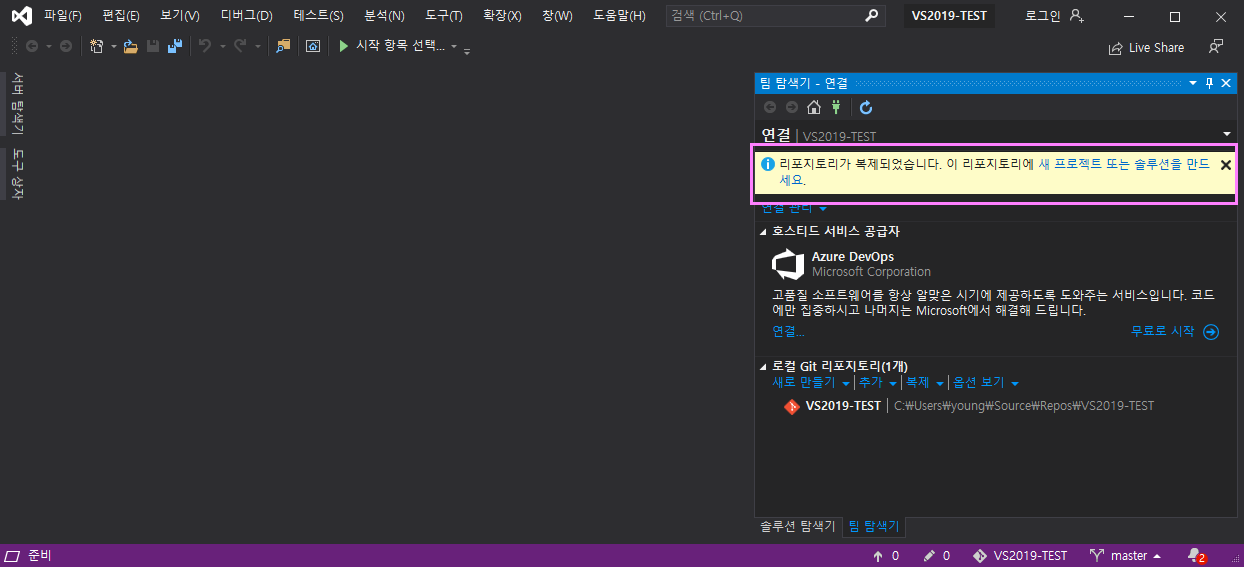Click the Team Explorer Home icon
The image size is (1244, 567).
coord(814,107)
